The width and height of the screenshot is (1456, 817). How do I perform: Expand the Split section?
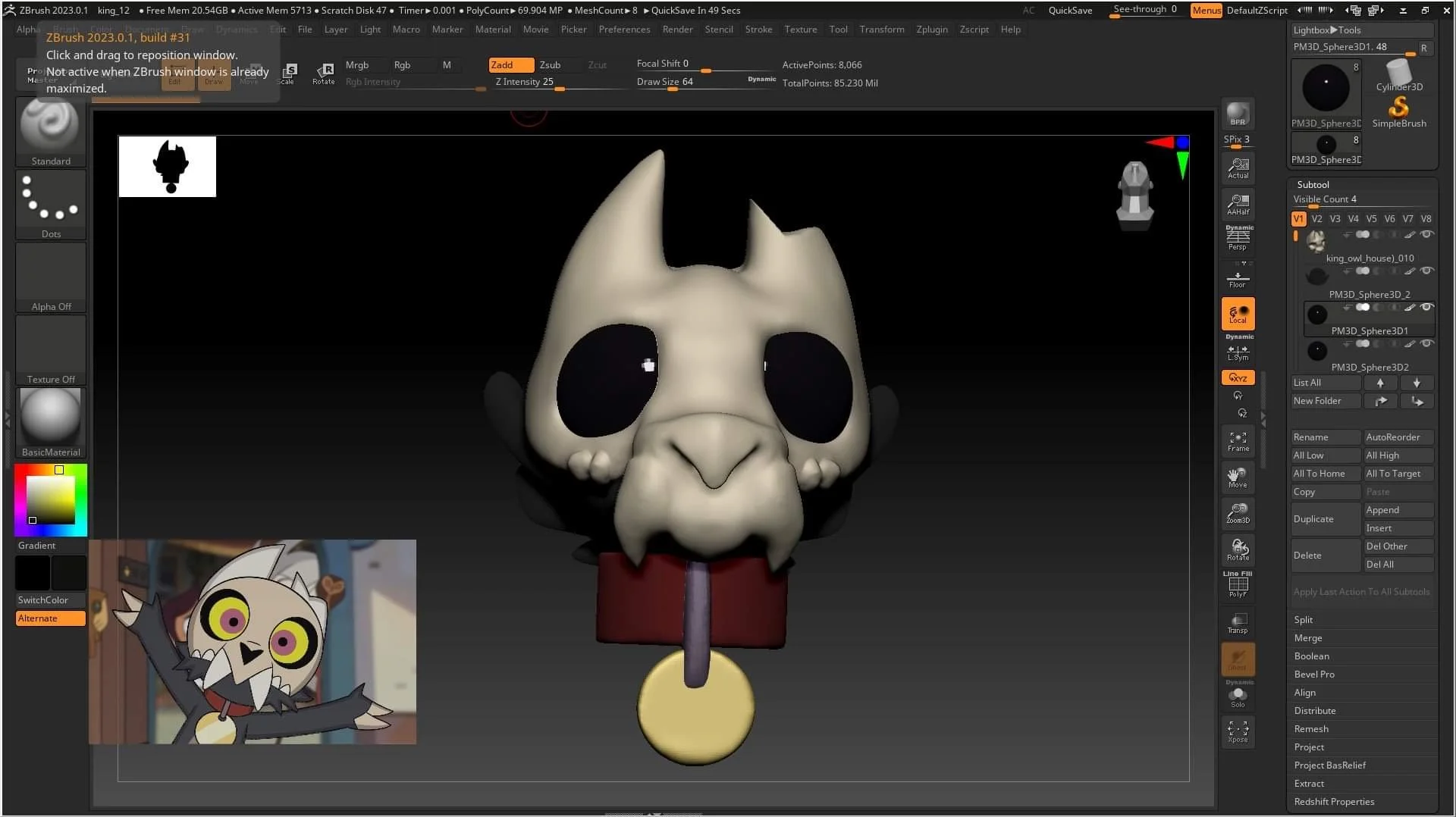tap(1363, 620)
